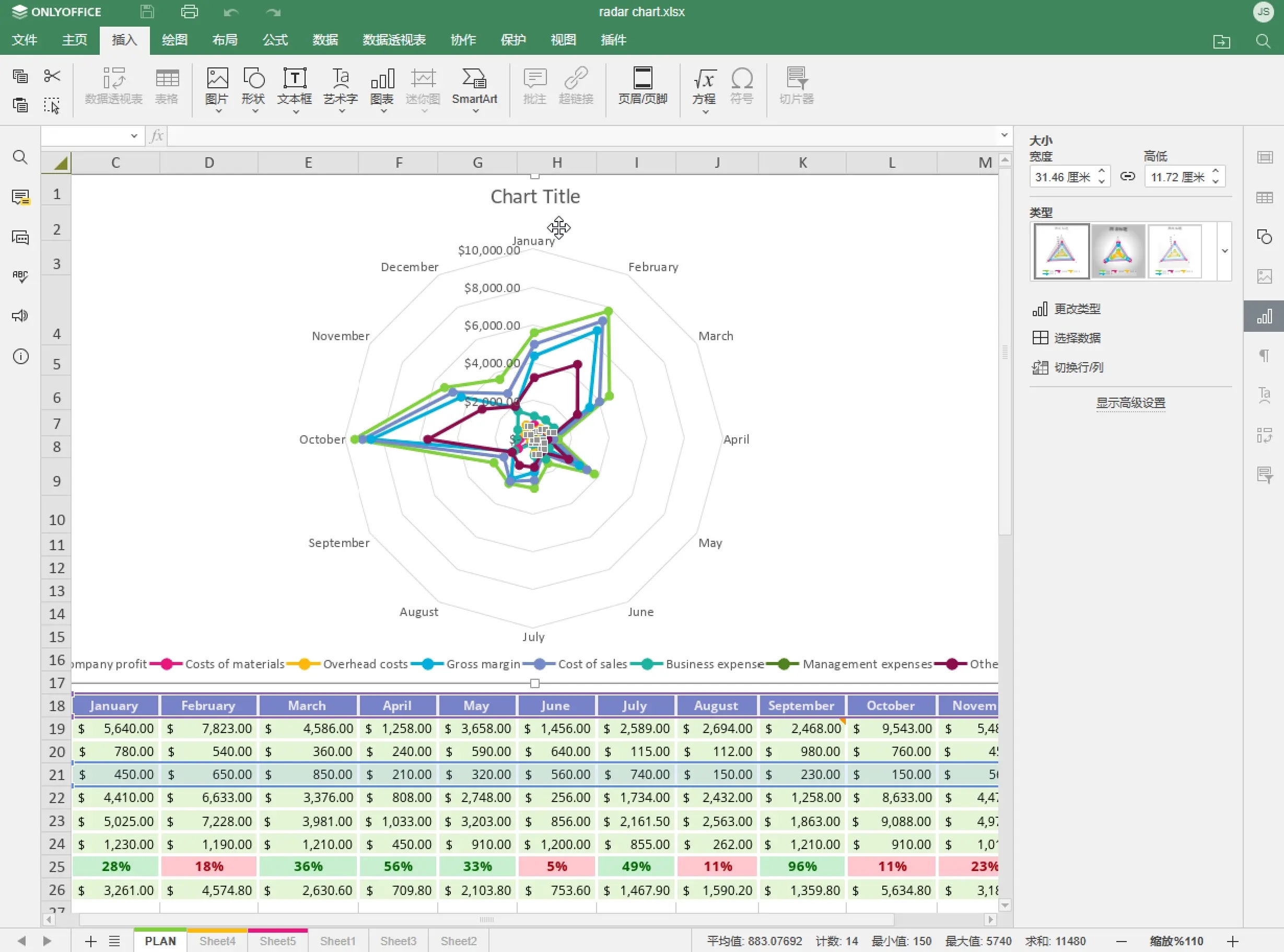Expand the formula bar arrow
The height and width of the screenshot is (952, 1284).
click(1004, 135)
